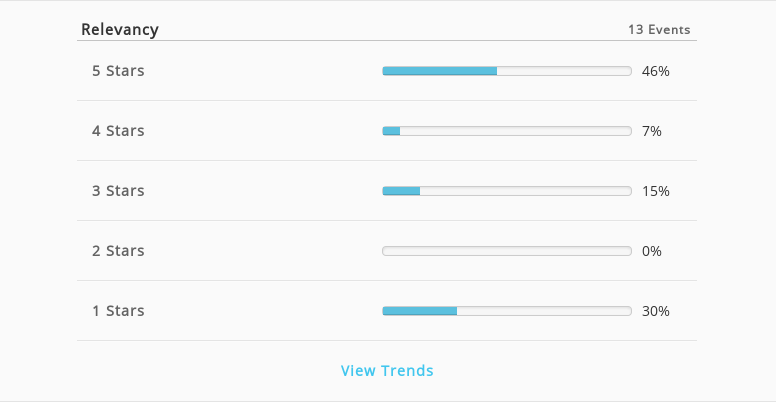Click the 15% percentage value
776x402 pixels.
pos(656,191)
